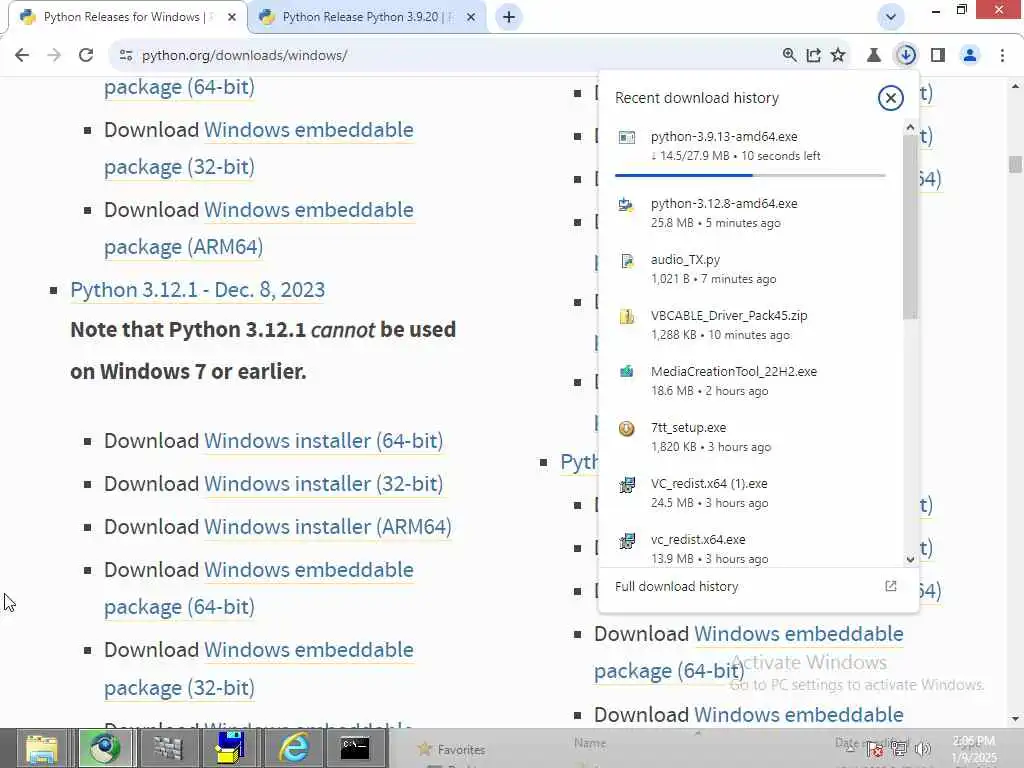Open audio_TX.py download entry
The width and height of the screenshot is (1024, 768).
[x=751, y=269]
